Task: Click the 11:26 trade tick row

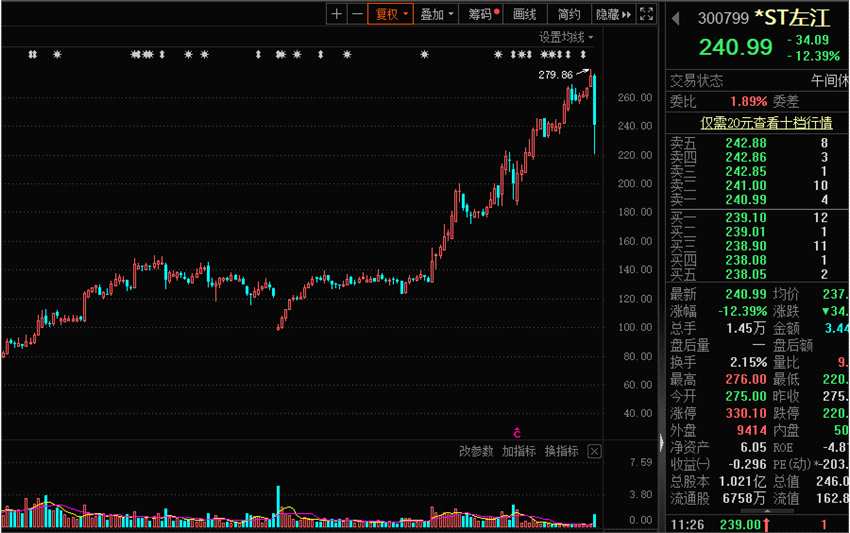Action: [757, 524]
